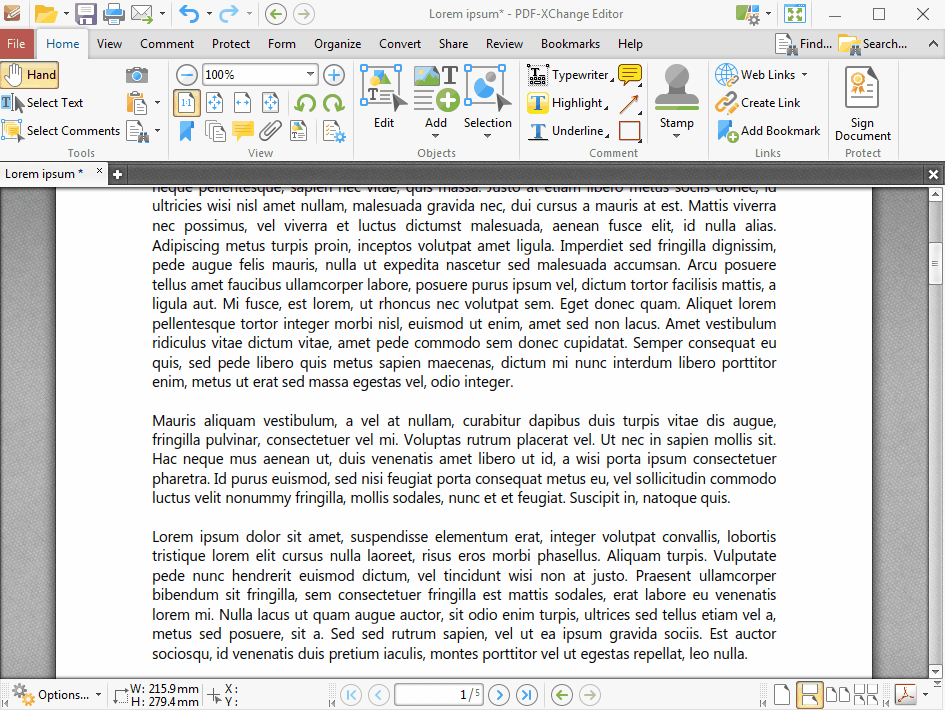945x710 pixels.
Task: Rotate page clockwise with green arrow
Action: [x=333, y=103]
